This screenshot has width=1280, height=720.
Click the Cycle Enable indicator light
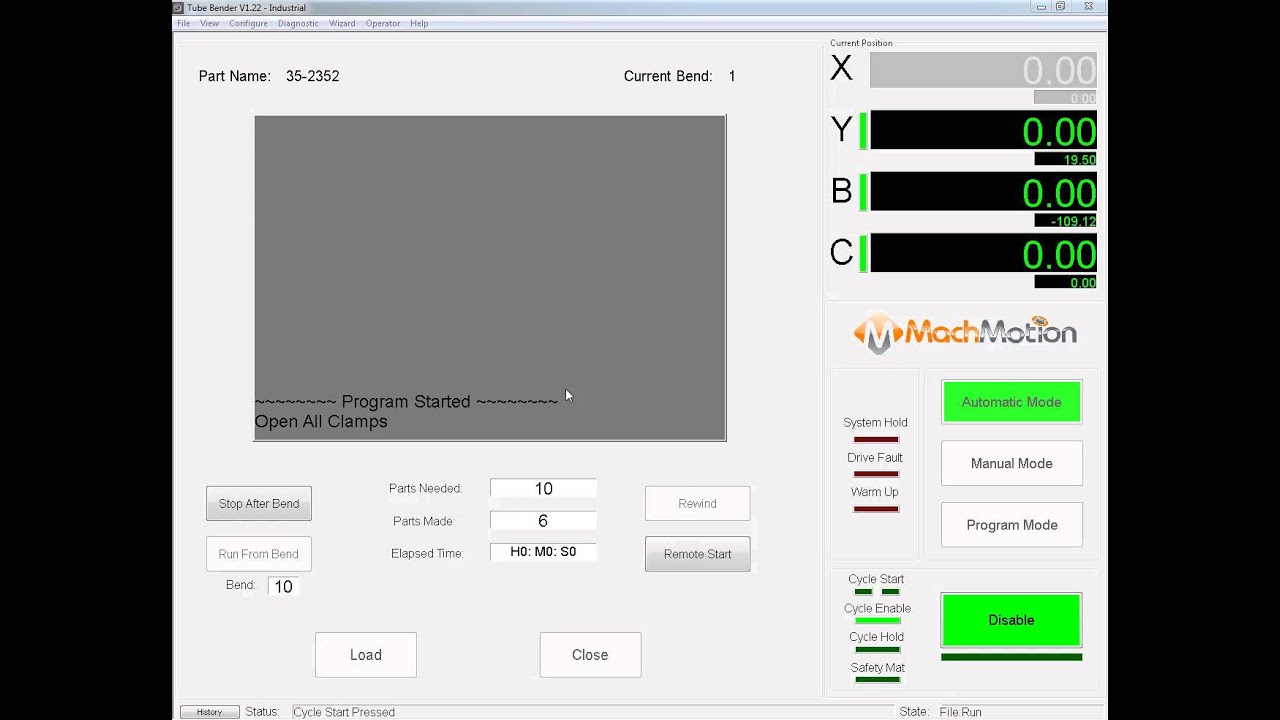pyautogui.click(x=877, y=621)
